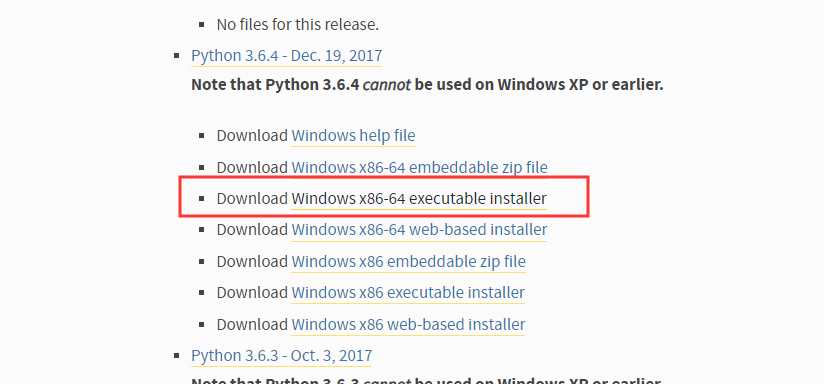
Task: Click the bullet next to x86-64 embeddable zip file
Action: (x=202, y=168)
